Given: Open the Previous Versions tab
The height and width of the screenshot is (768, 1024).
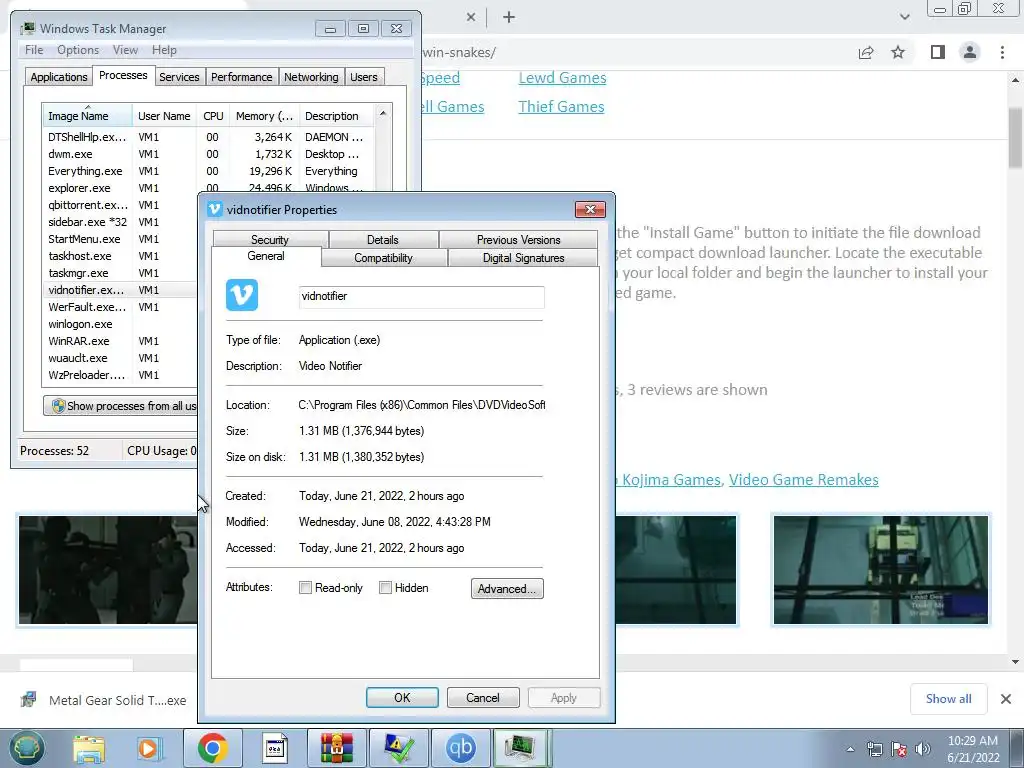Looking at the screenshot, I should (x=519, y=240).
